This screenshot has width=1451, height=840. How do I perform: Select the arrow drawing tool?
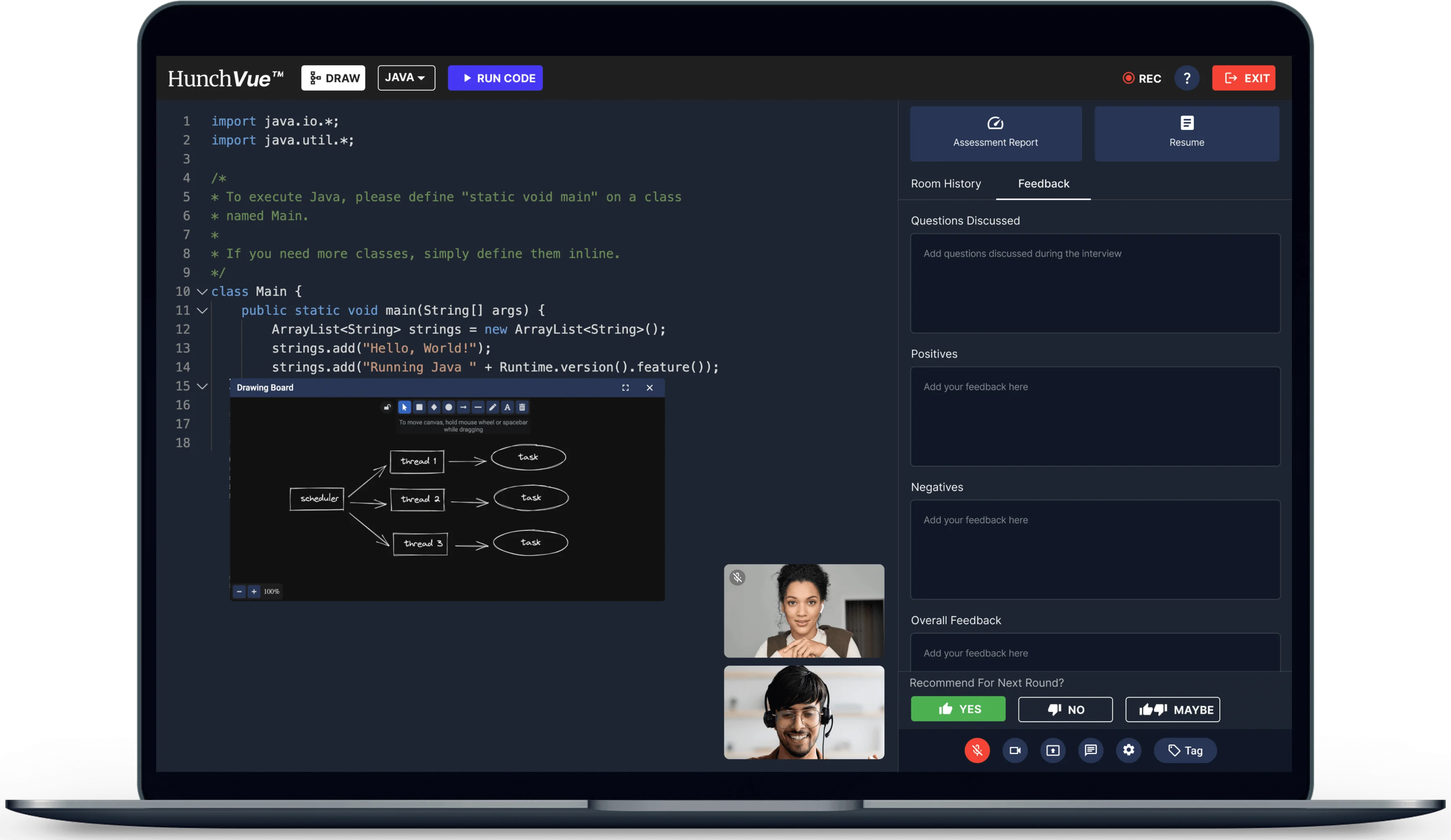(x=463, y=407)
